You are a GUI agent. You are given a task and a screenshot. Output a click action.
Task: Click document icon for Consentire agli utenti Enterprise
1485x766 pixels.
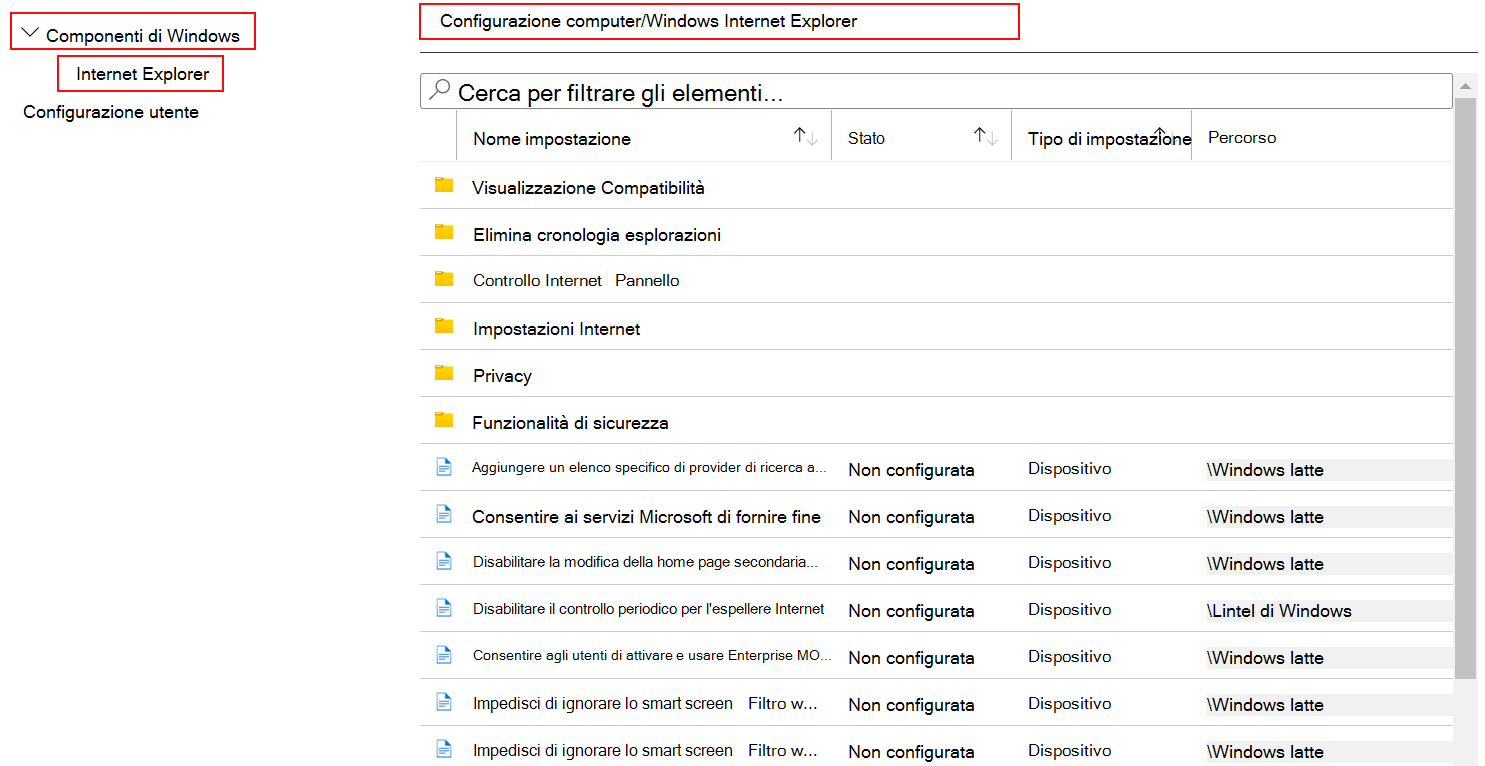click(x=444, y=654)
